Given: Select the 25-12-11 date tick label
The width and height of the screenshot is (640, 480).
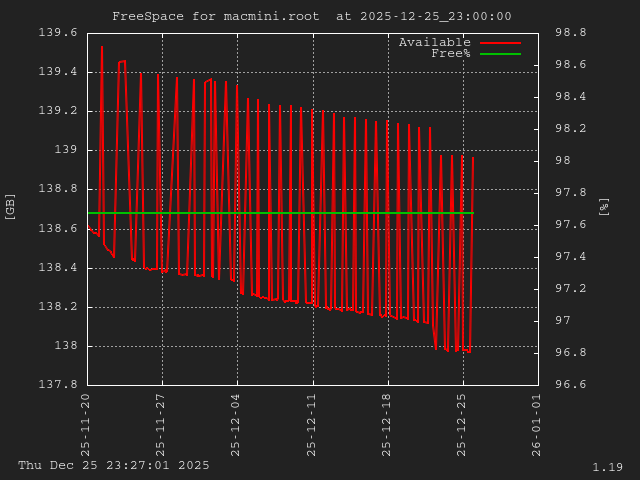Looking at the screenshot, I should click(312, 425).
